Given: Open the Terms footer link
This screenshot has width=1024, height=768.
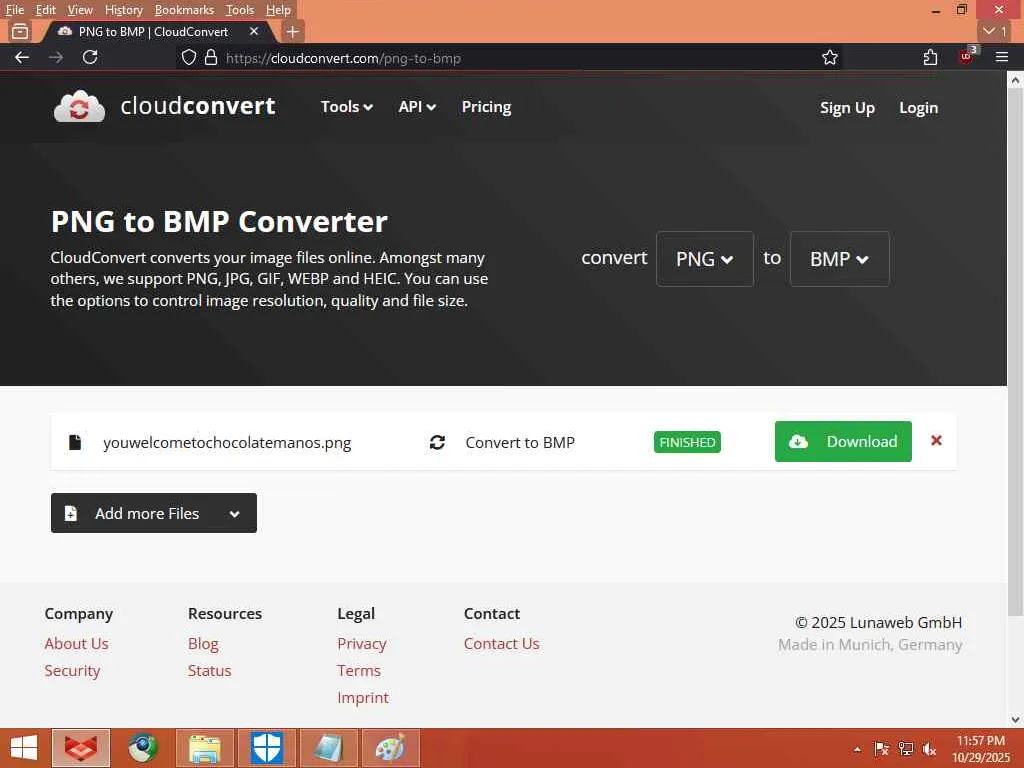Looking at the screenshot, I should 359,671.
